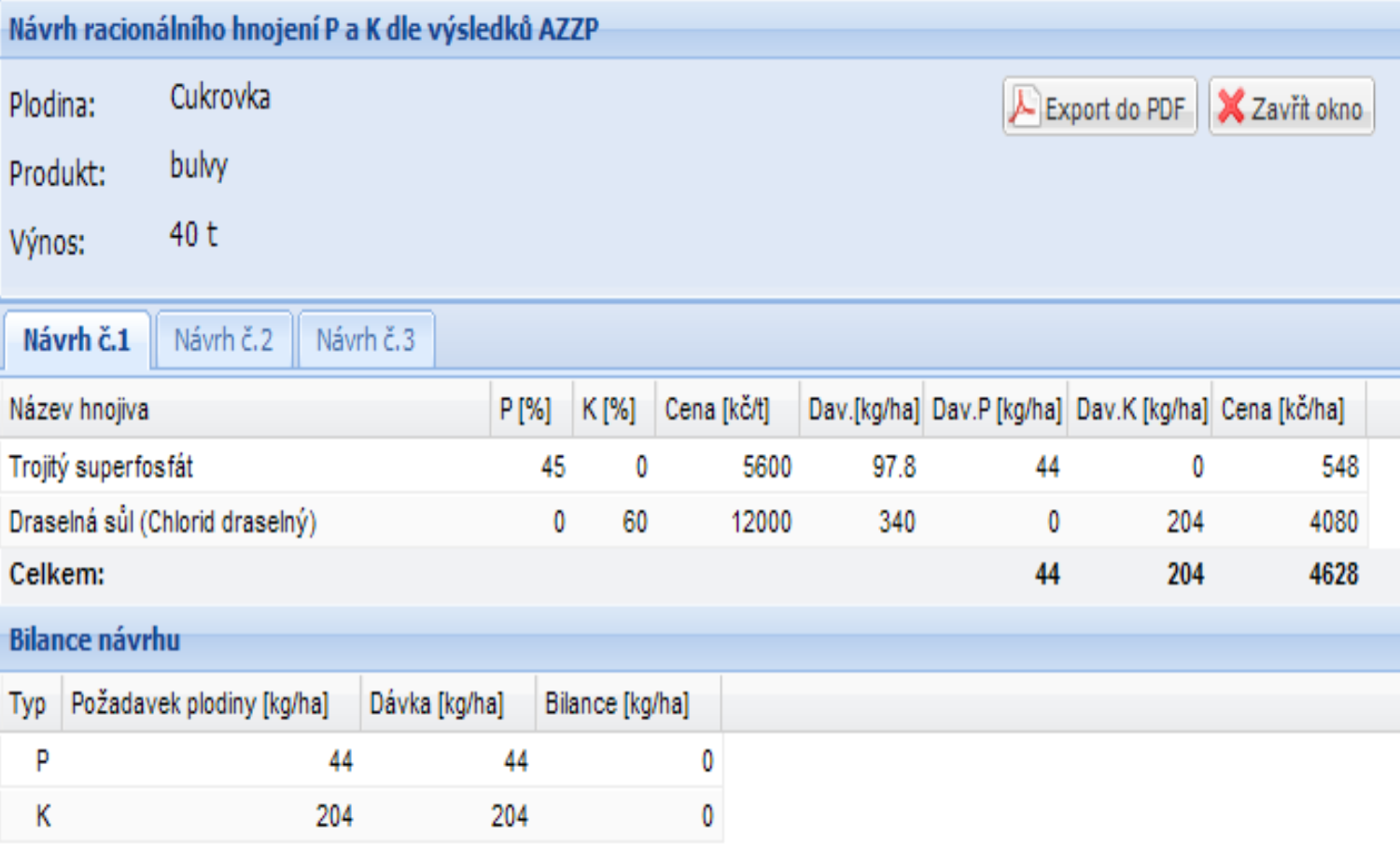Click the cost per hectare 4080

[x=1334, y=521]
